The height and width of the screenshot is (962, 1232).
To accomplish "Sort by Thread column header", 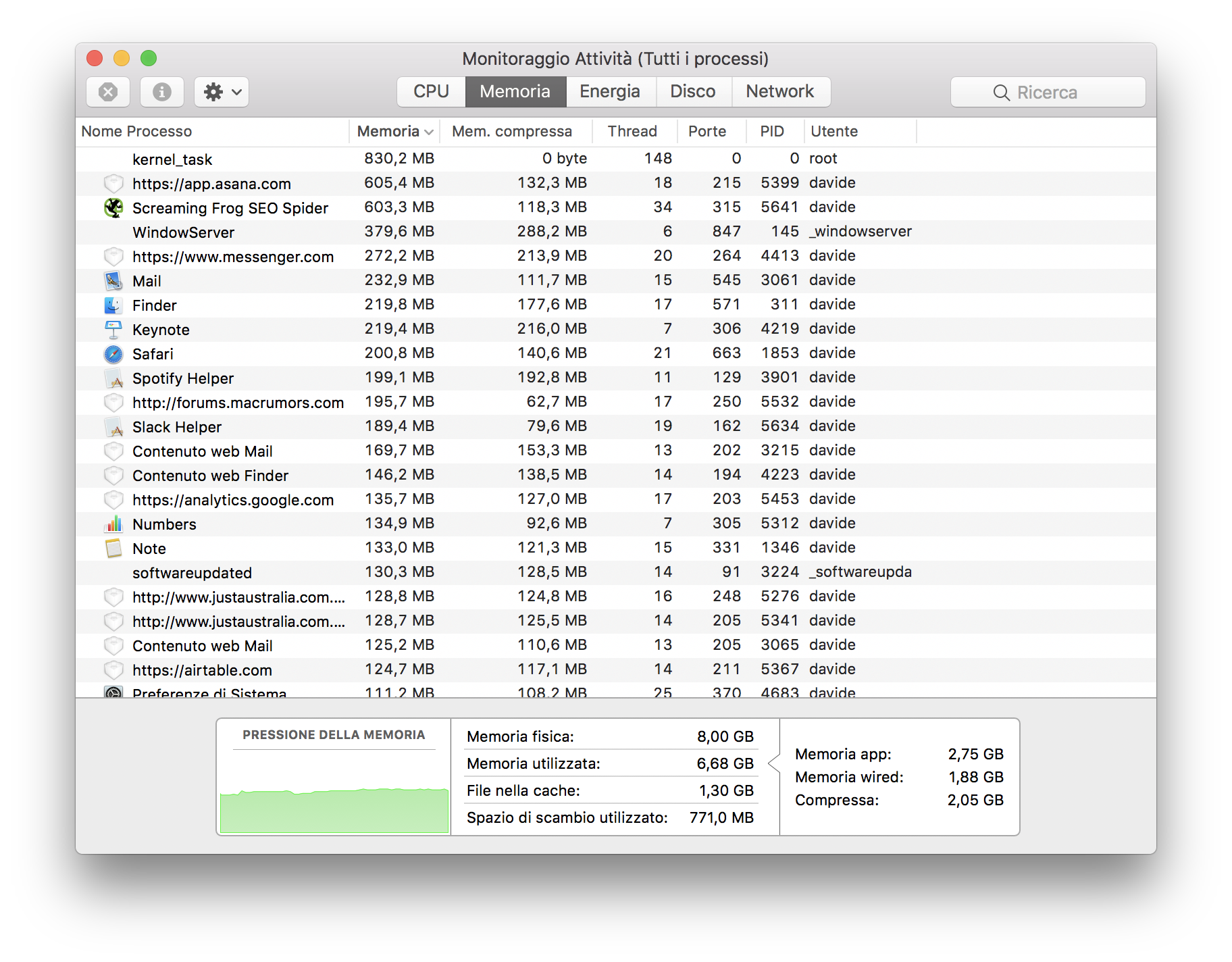I will pyautogui.click(x=635, y=131).
